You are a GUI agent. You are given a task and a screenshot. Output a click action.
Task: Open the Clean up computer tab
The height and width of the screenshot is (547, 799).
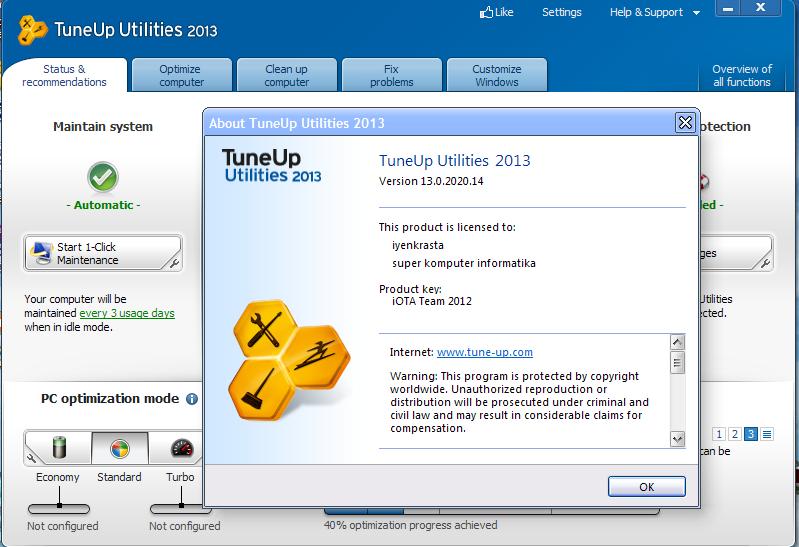coord(287,75)
